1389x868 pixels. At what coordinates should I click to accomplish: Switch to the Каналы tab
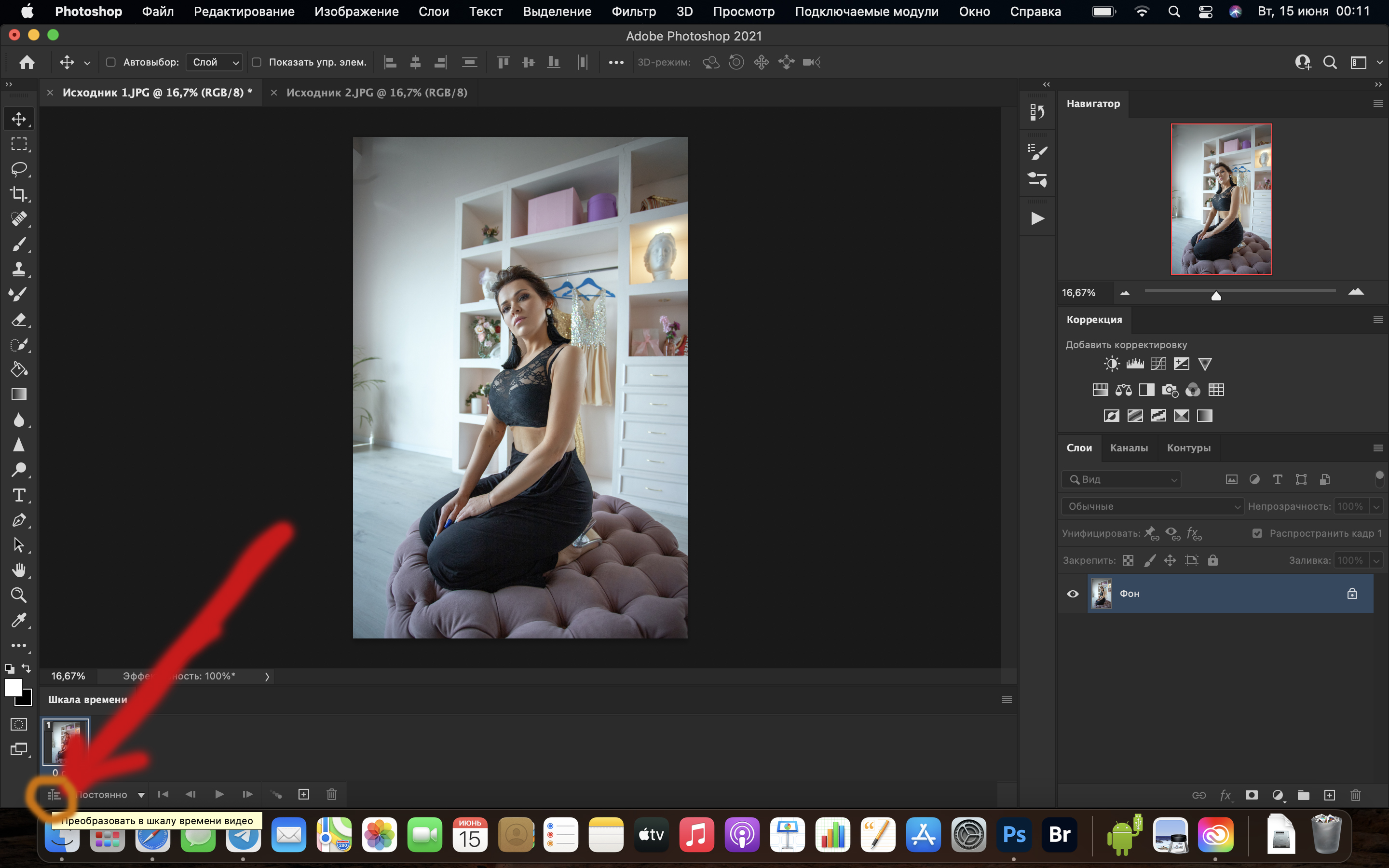click(1129, 448)
